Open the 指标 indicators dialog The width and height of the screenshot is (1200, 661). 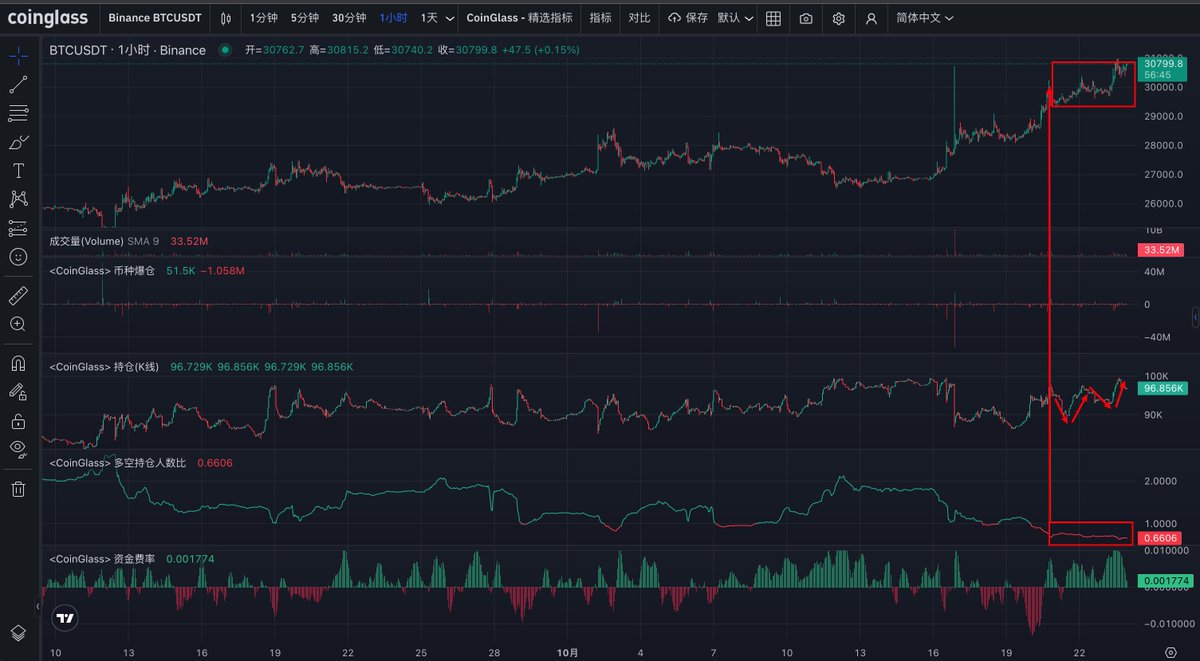(600, 18)
